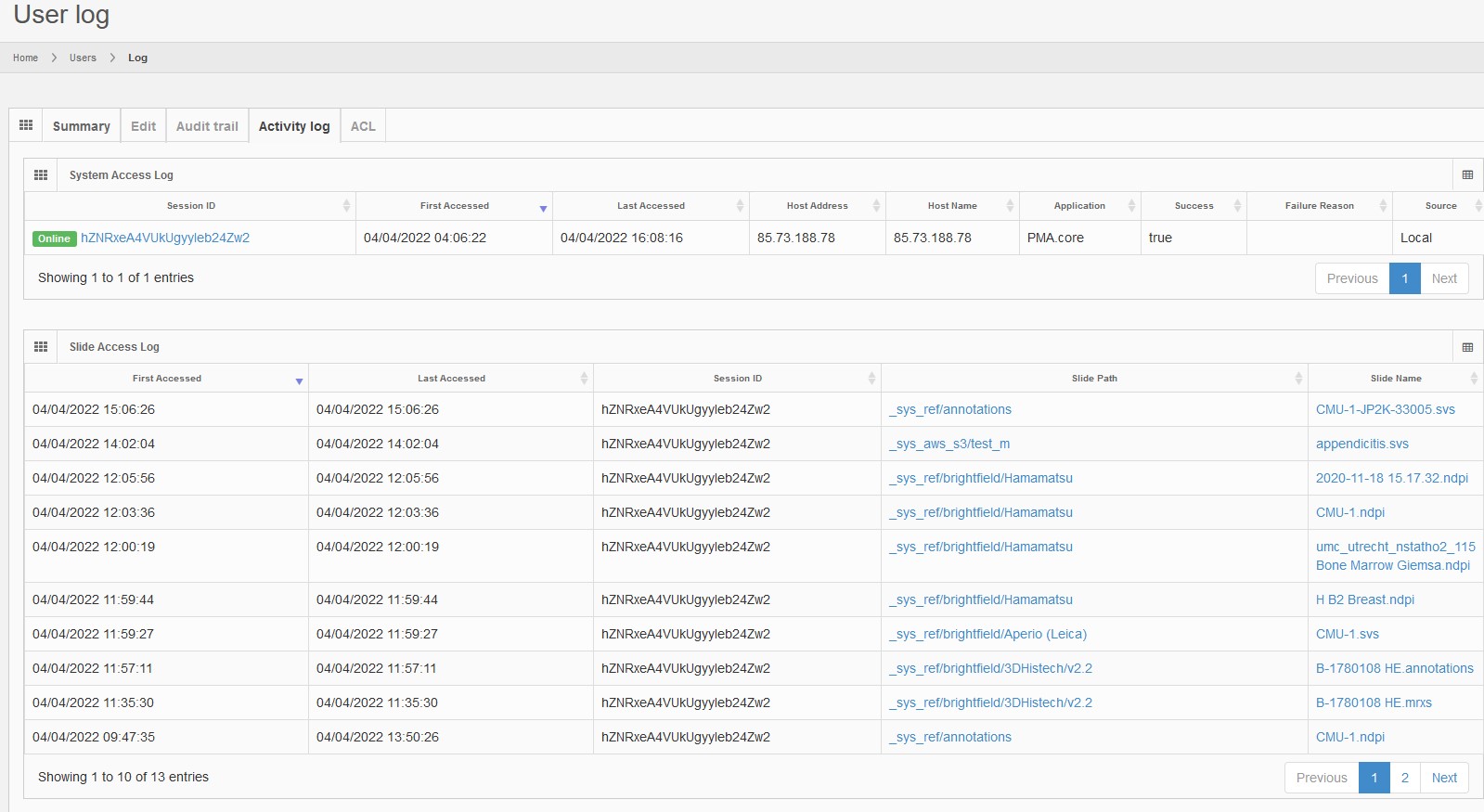Image resolution: width=1484 pixels, height=812 pixels.
Task: Open the Summary tab
Action: [x=81, y=126]
